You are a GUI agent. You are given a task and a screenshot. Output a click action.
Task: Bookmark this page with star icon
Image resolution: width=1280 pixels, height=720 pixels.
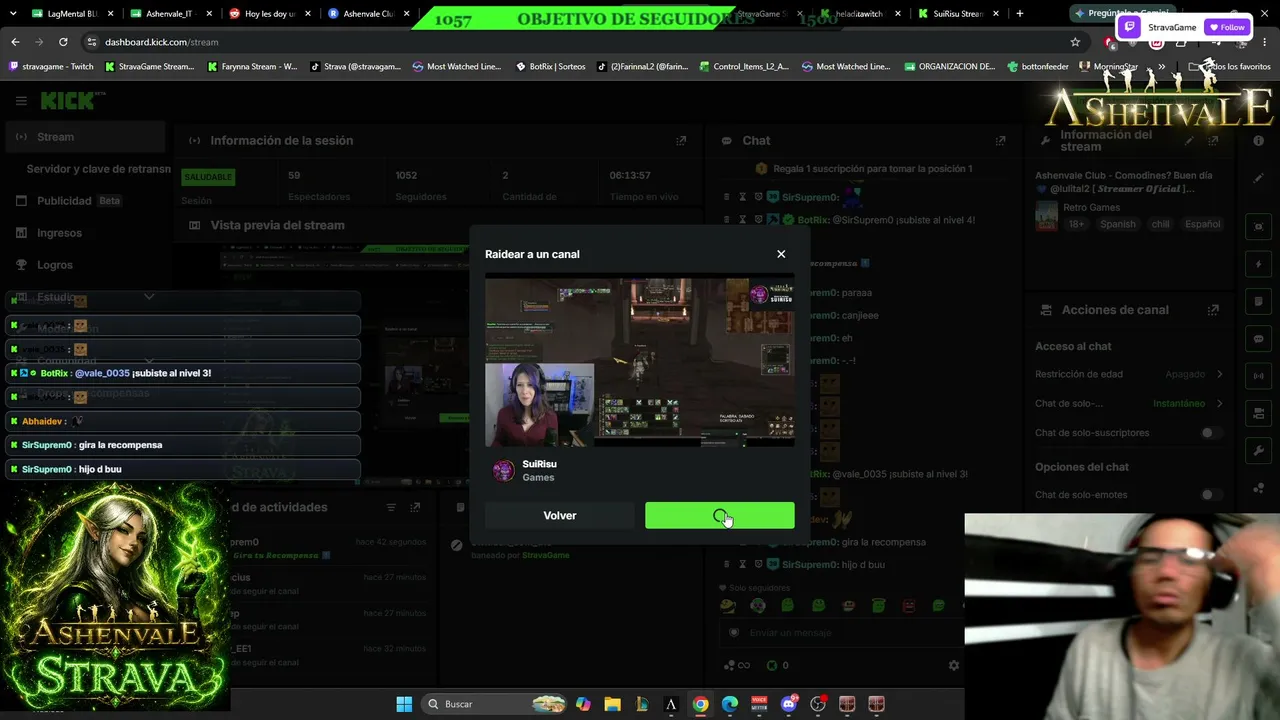click(x=1075, y=42)
